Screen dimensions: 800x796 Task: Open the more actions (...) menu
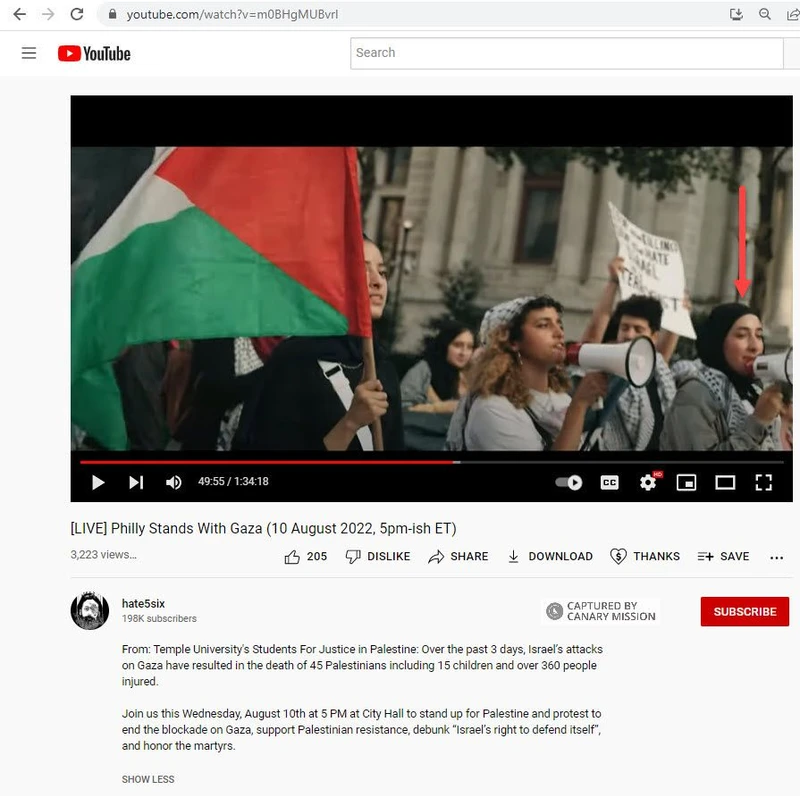click(777, 557)
